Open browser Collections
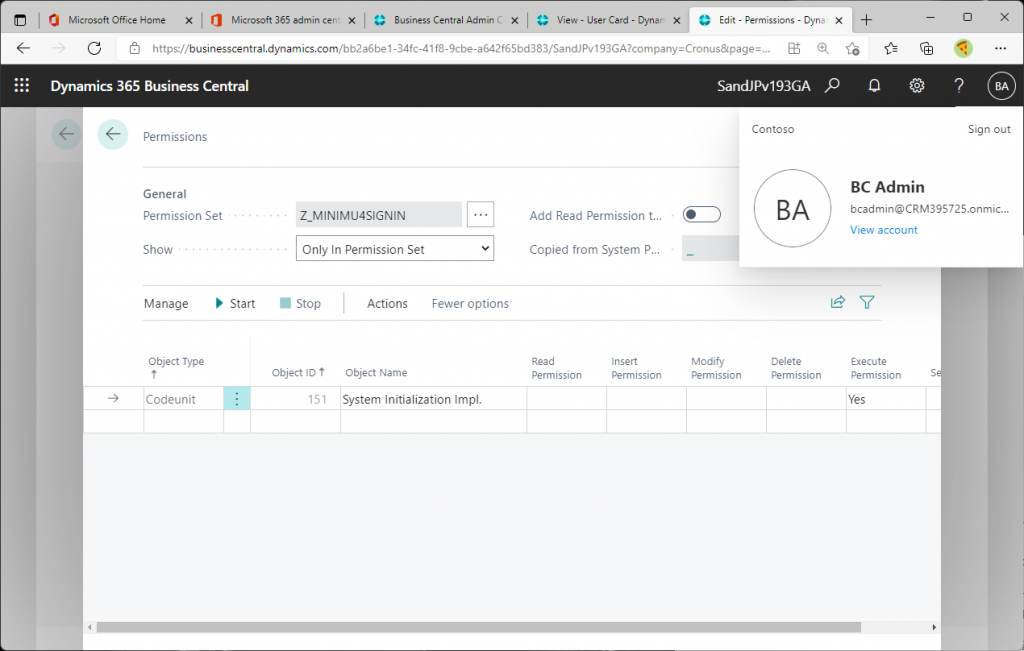 click(926, 48)
